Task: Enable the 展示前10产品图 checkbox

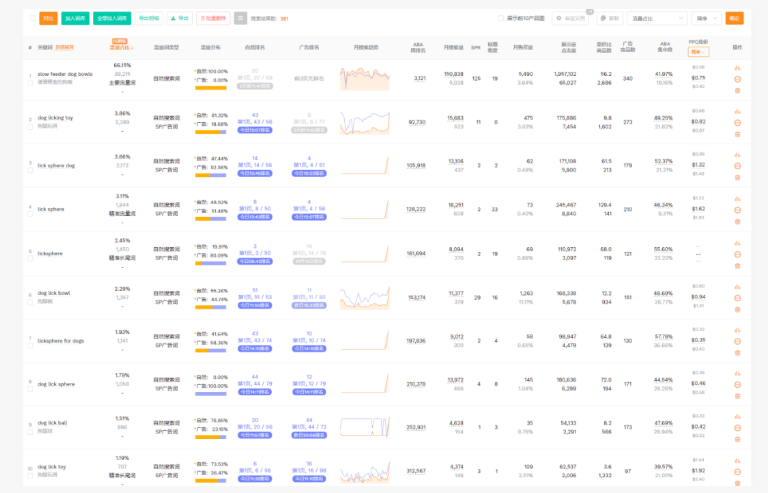Action: tap(501, 18)
